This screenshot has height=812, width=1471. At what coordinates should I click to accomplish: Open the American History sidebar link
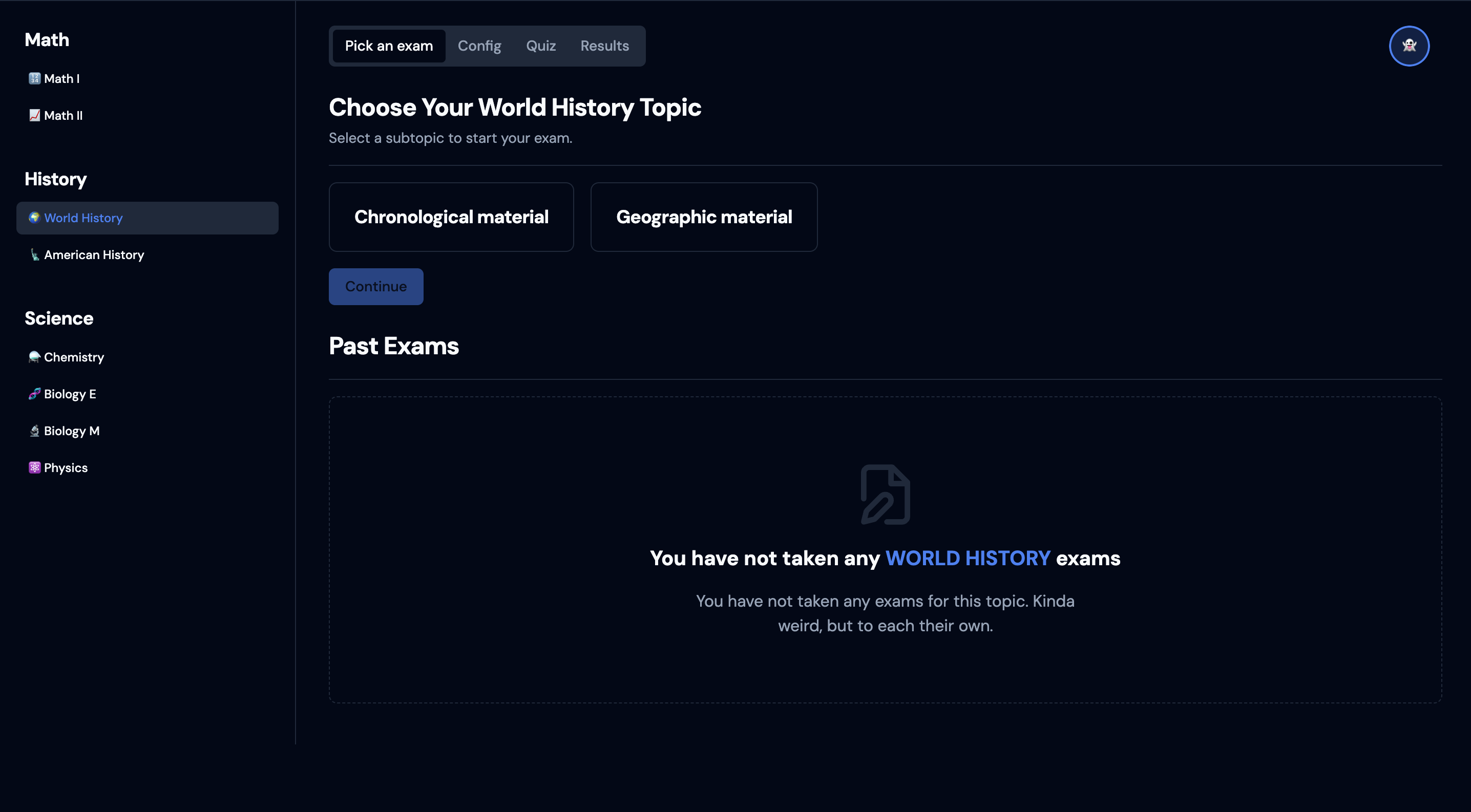click(x=94, y=254)
